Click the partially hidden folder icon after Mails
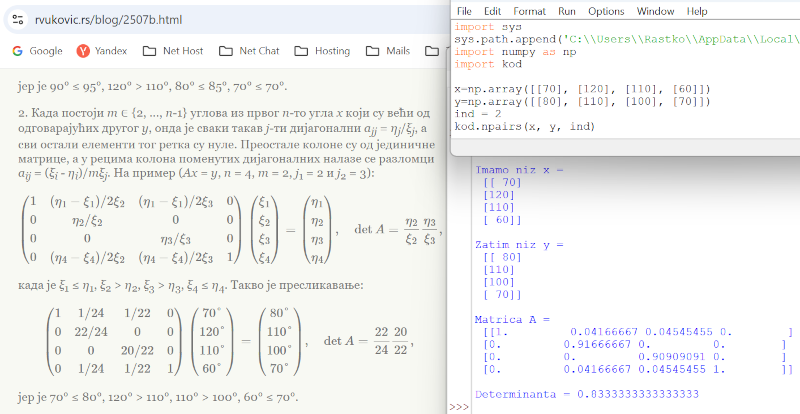The height and width of the screenshot is (414, 800). [432, 51]
